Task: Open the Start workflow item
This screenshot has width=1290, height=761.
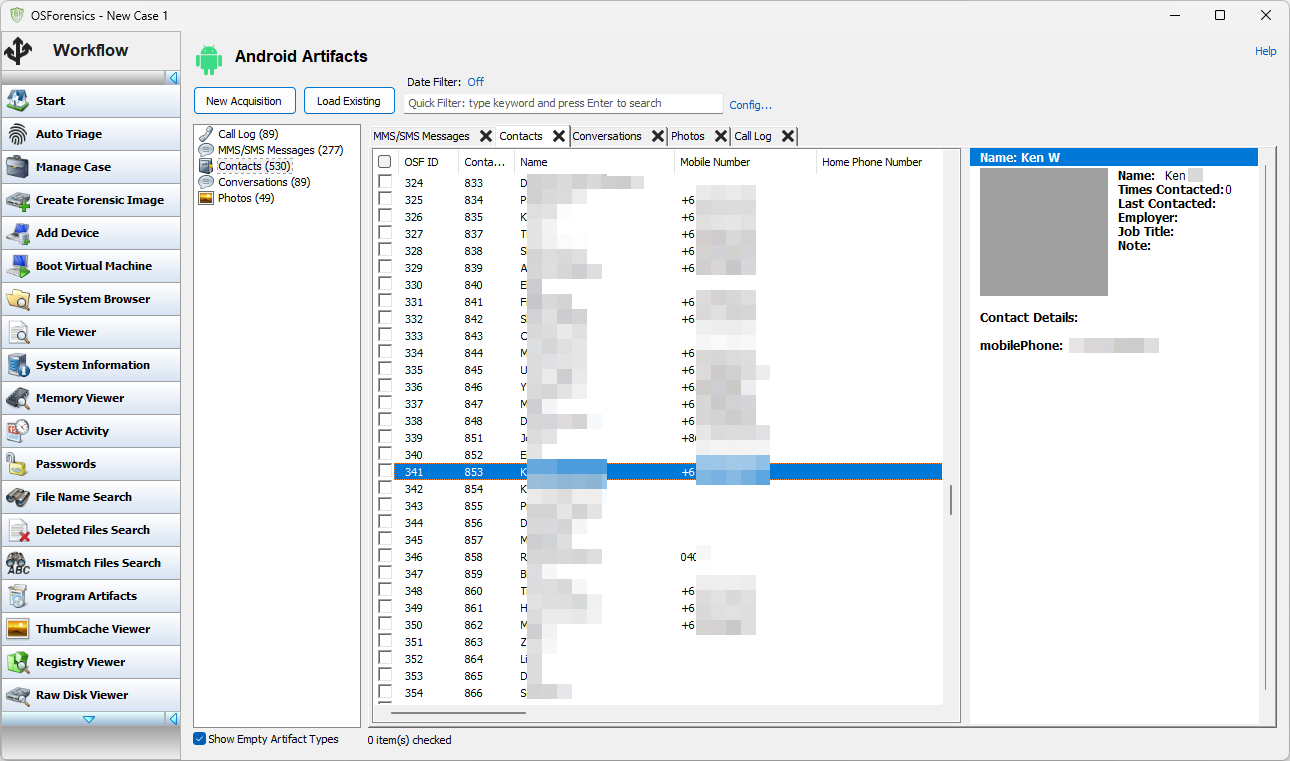Action: click(91, 101)
